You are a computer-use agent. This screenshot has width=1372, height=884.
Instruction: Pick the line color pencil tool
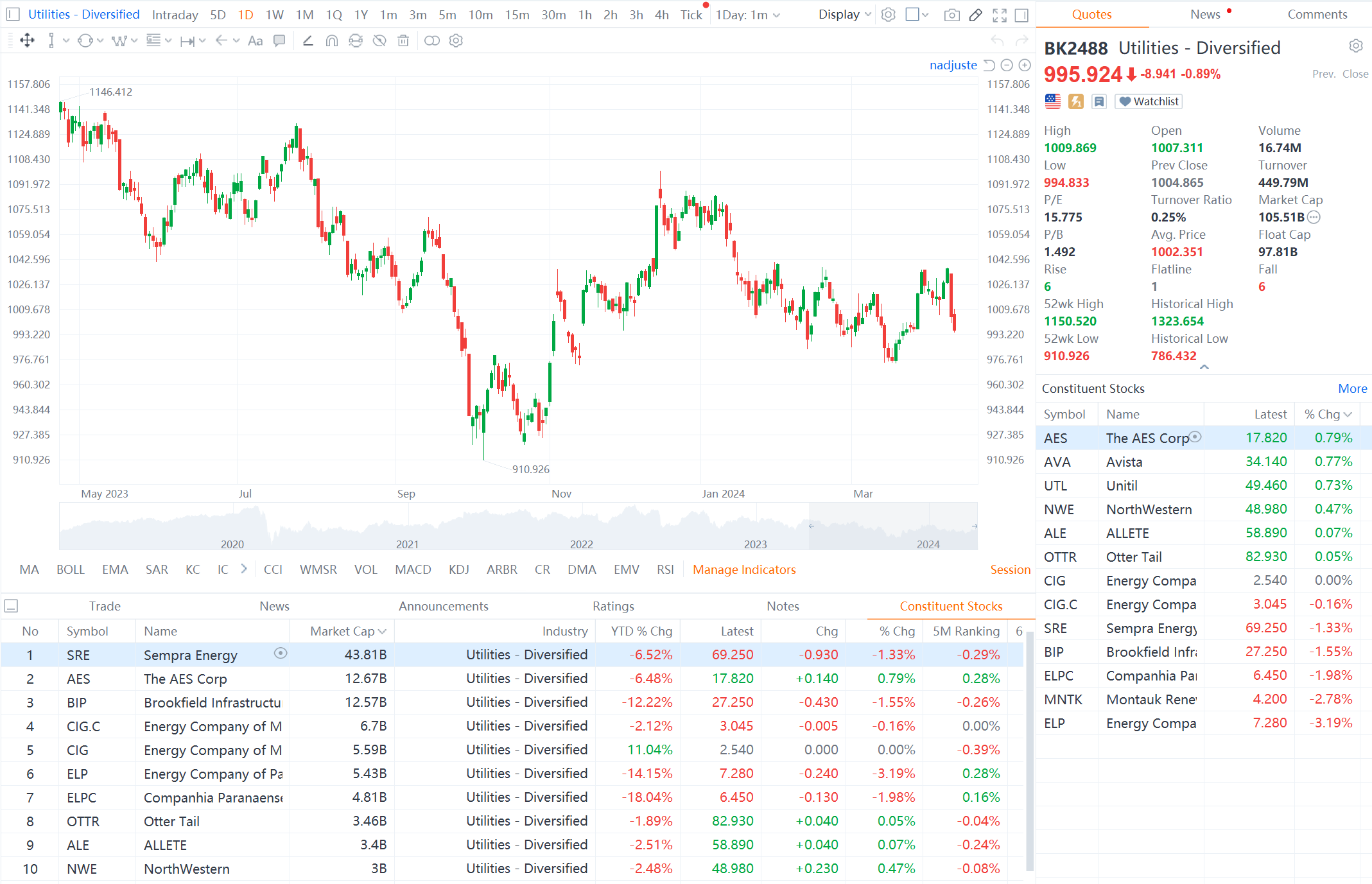308,41
